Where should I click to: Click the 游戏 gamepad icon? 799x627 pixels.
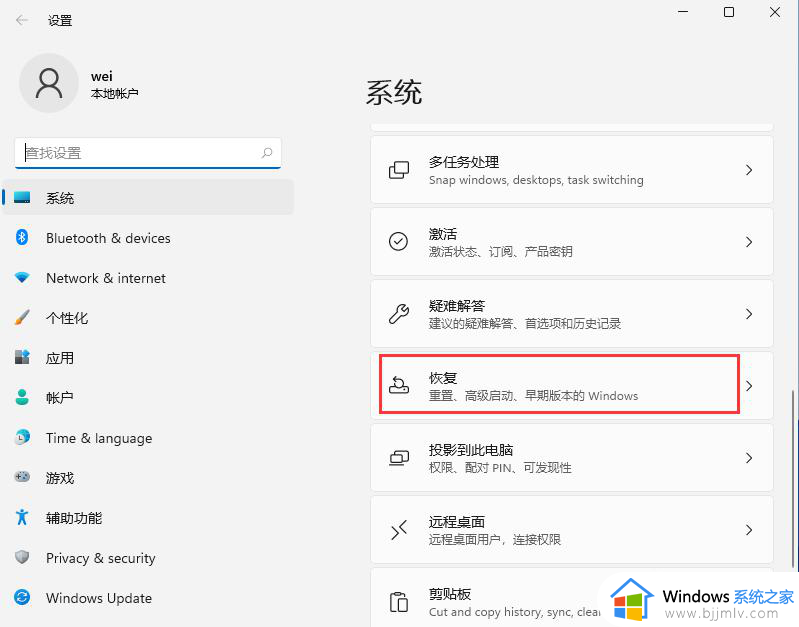click(22, 477)
